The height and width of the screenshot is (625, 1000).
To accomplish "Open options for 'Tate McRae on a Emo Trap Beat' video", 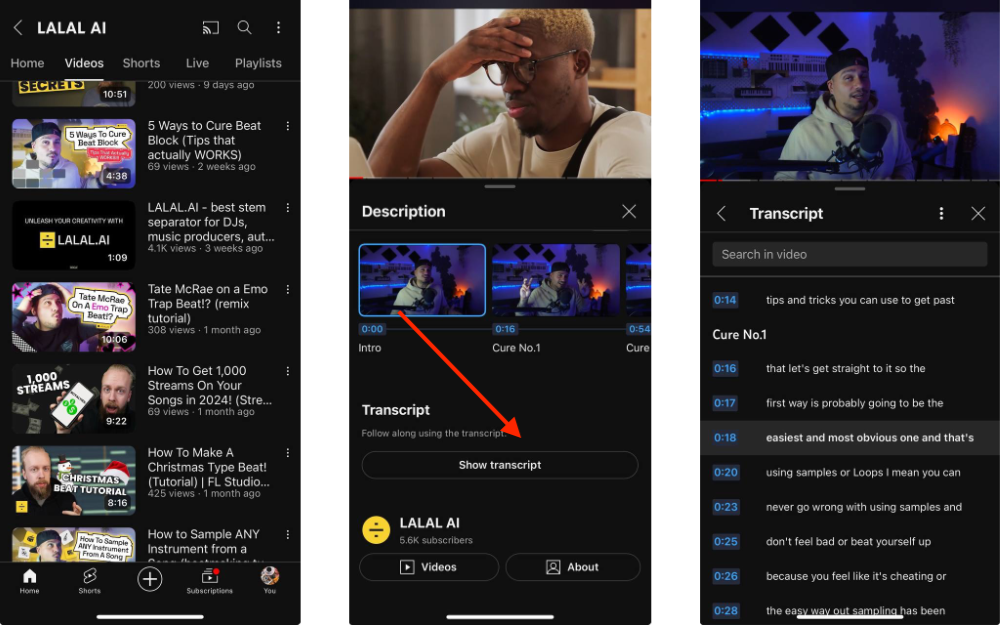I will [288, 290].
